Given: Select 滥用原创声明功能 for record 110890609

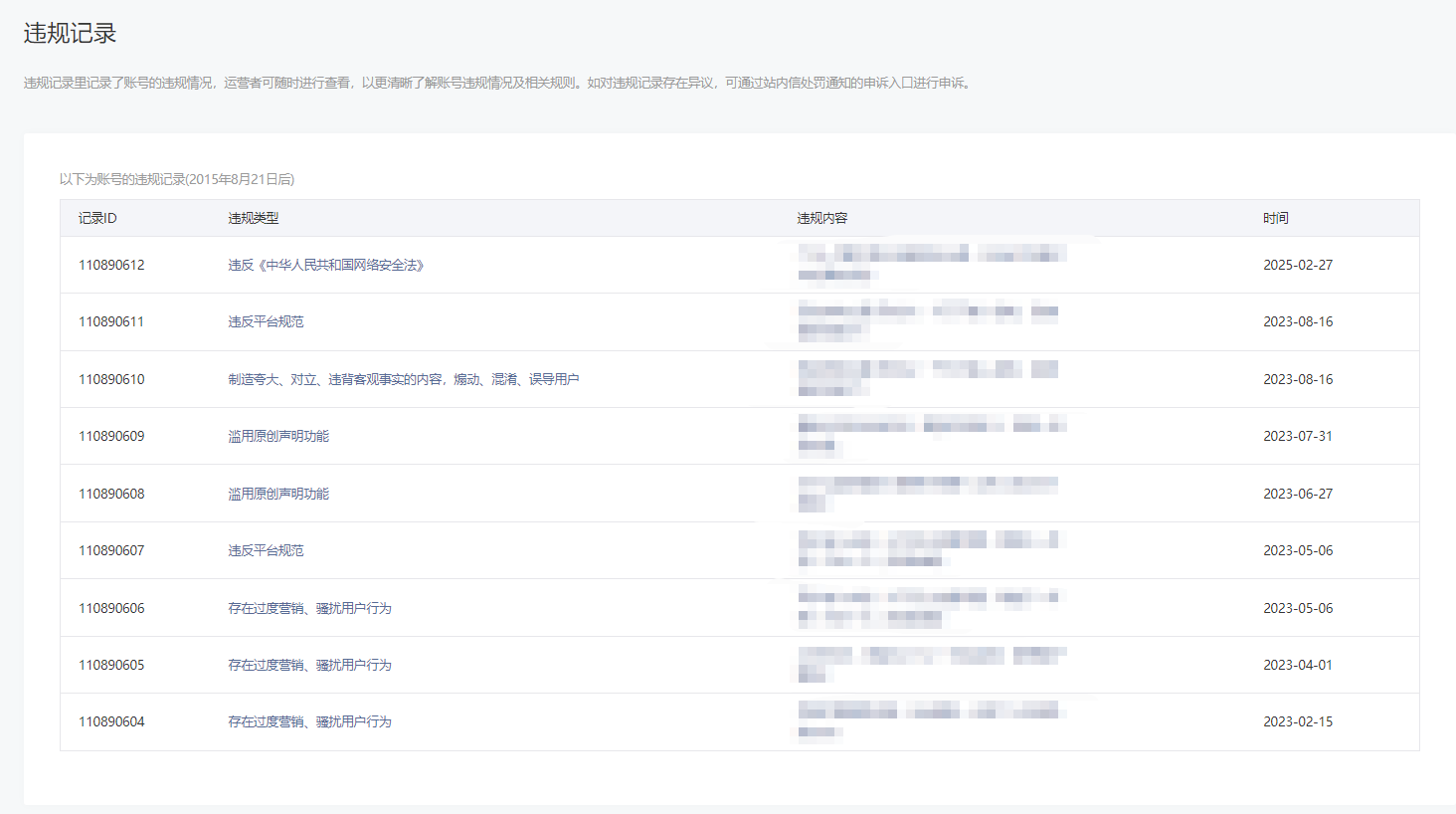Looking at the screenshot, I should point(278,436).
